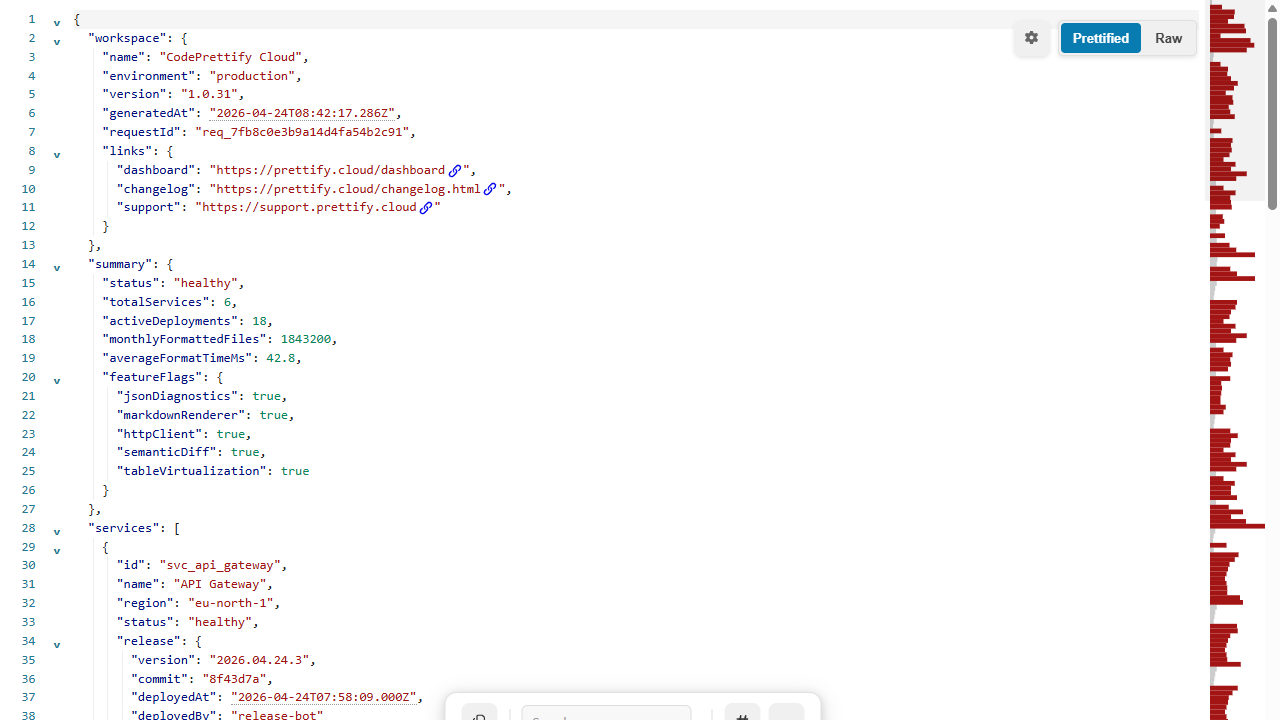Click the requestId value req_7fb8c0e3b9a14d4fa54b2c91
Viewport: 1280px width, 720px height.
pyautogui.click(x=302, y=132)
